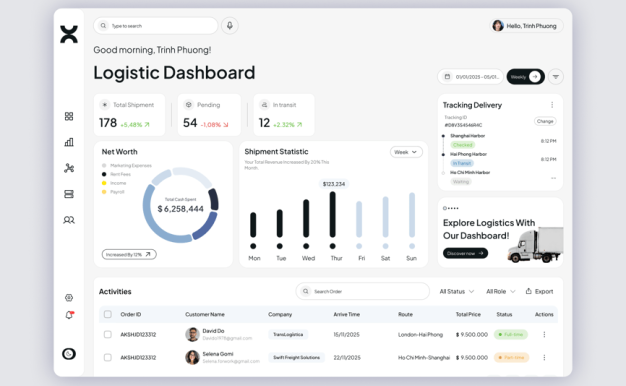
Task: Click the notification bell icon
Action: pos(69,315)
